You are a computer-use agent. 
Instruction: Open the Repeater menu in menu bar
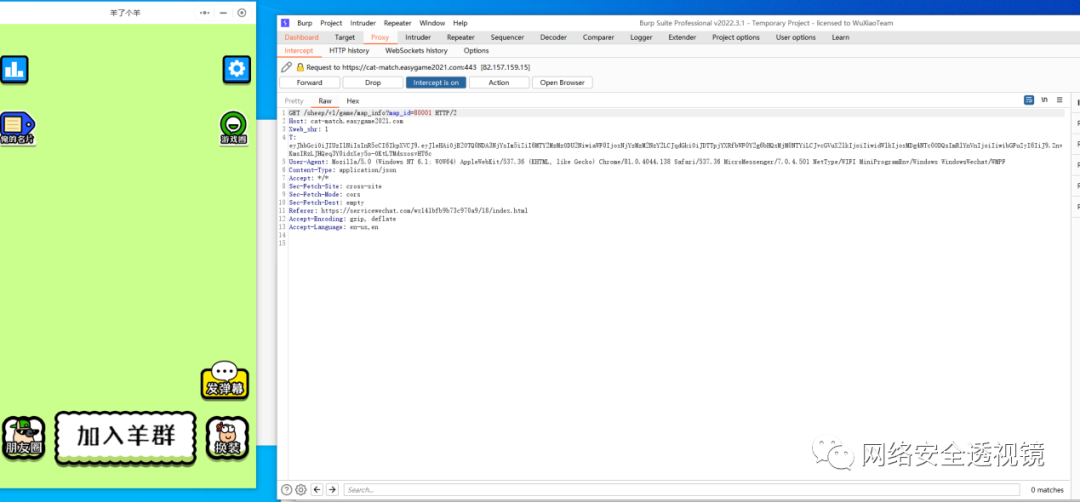click(397, 23)
